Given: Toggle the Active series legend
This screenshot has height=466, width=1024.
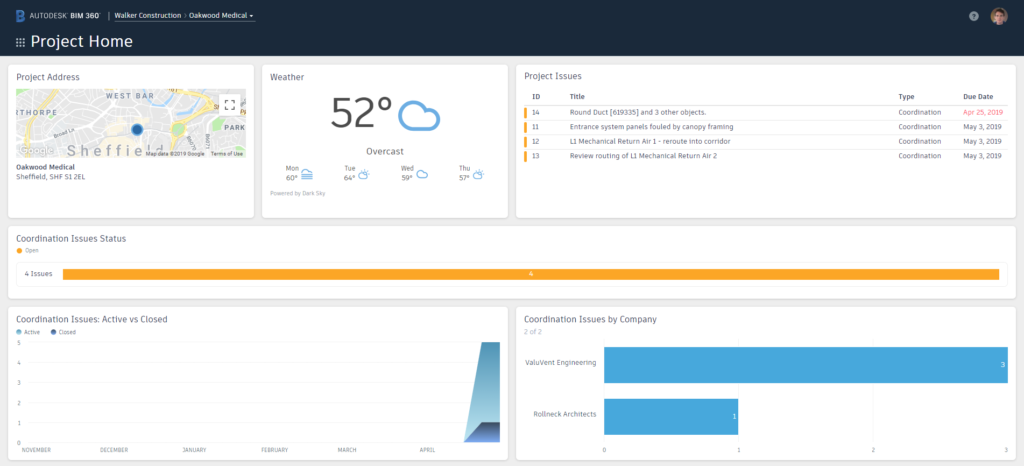Looking at the screenshot, I should coord(29,332).
